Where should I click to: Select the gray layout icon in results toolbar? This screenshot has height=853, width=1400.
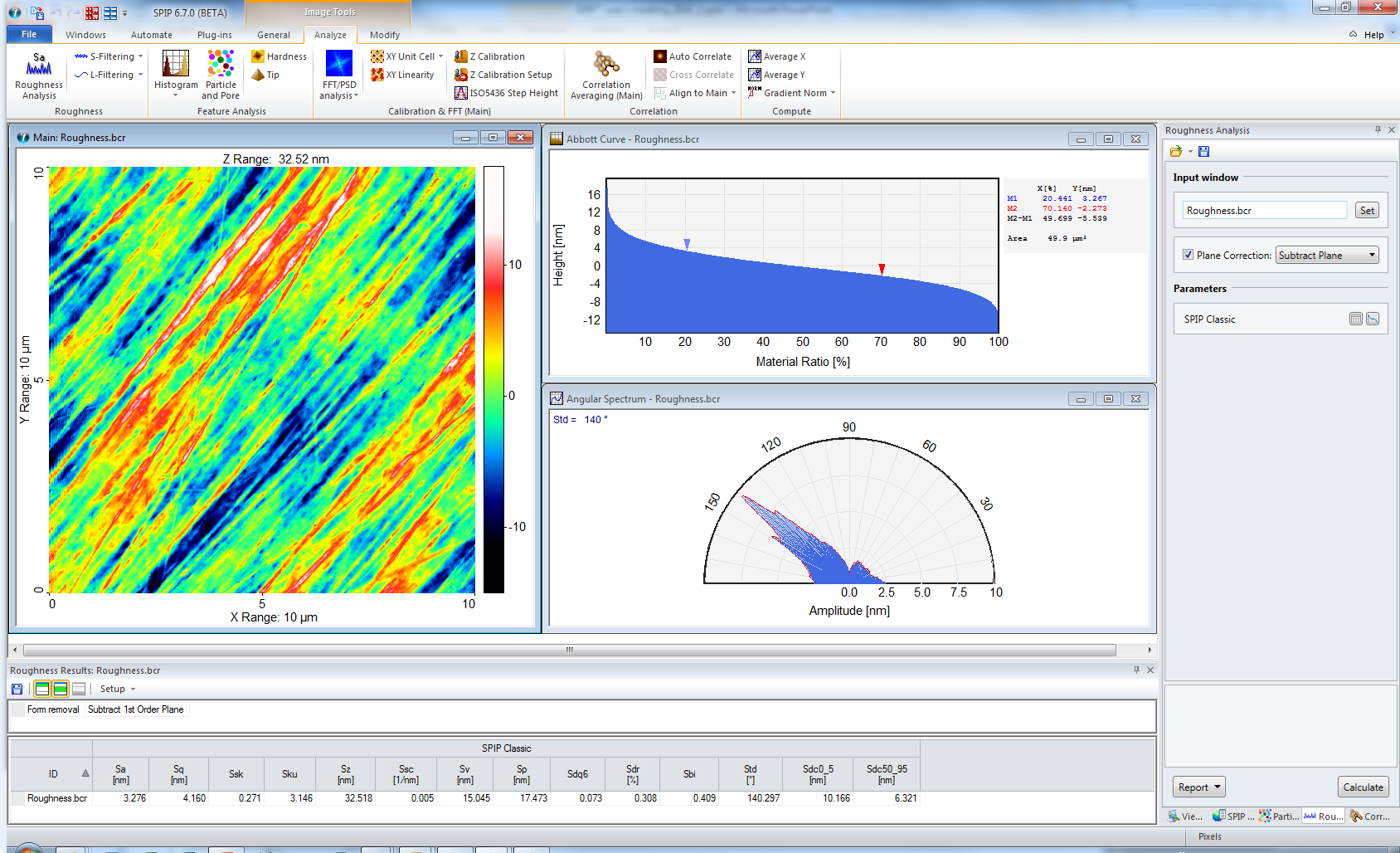pyautogui.click(x=79, y=689)
